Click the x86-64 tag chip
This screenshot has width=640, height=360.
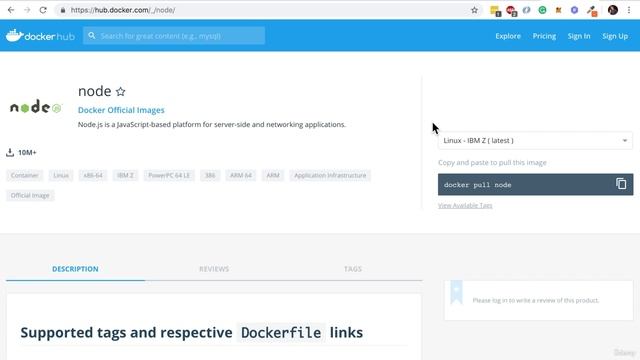(x=93, y=176)
